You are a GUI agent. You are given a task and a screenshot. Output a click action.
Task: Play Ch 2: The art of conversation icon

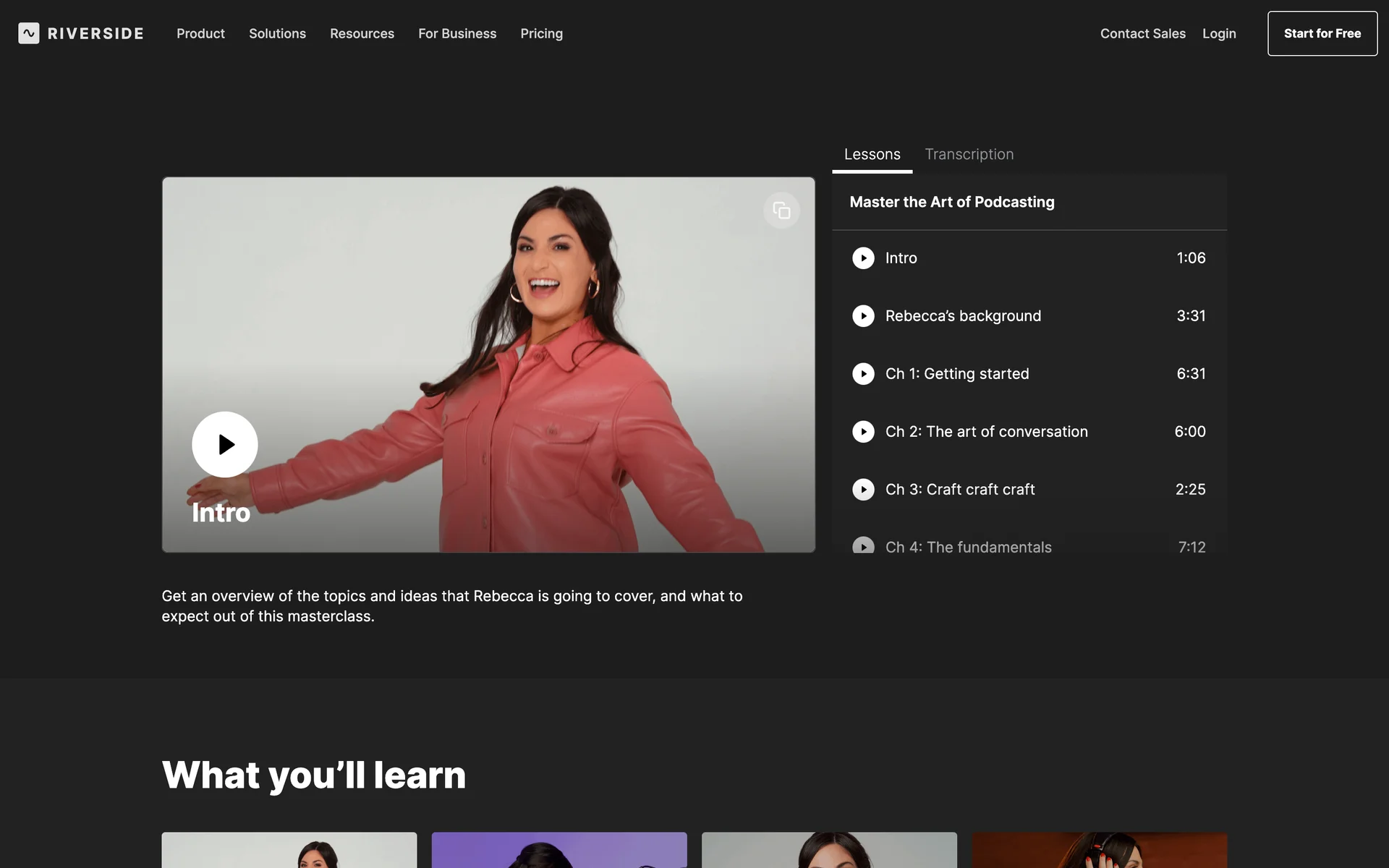(863, 432)
